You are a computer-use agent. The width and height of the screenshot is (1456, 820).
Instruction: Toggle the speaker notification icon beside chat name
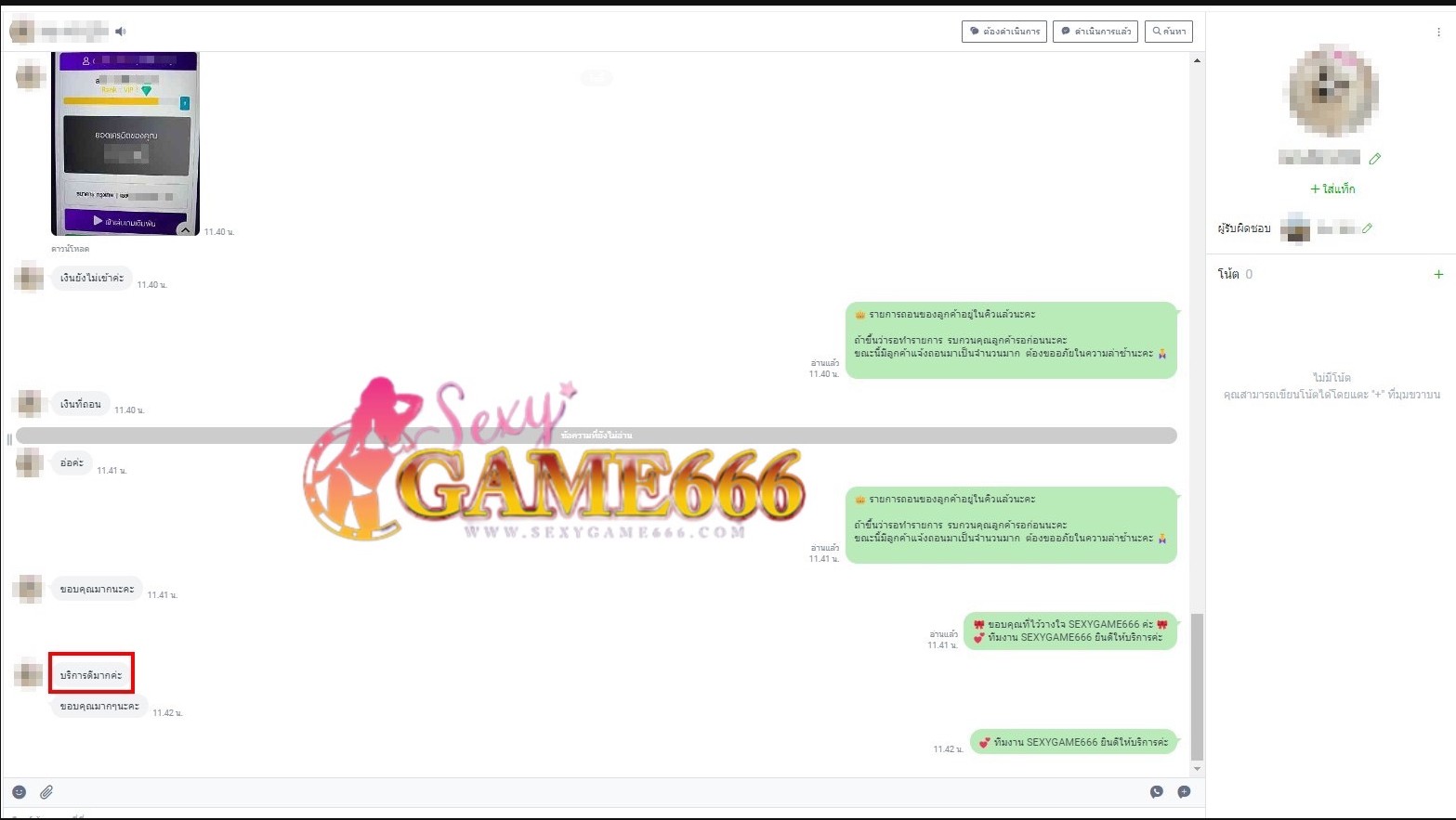[121, 32]
